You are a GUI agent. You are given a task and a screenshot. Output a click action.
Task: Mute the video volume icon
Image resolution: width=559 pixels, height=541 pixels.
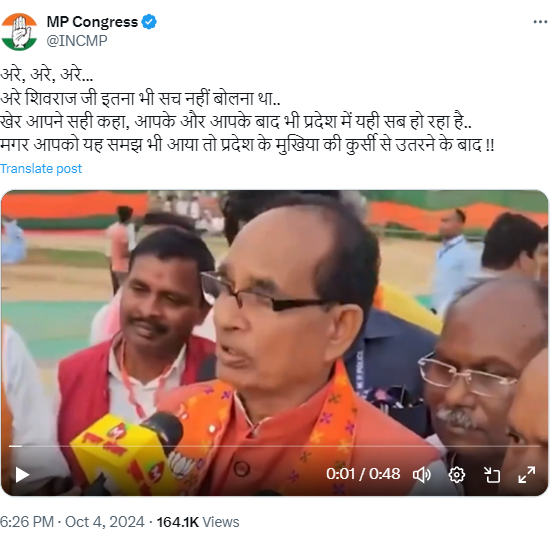pos(422,475)
